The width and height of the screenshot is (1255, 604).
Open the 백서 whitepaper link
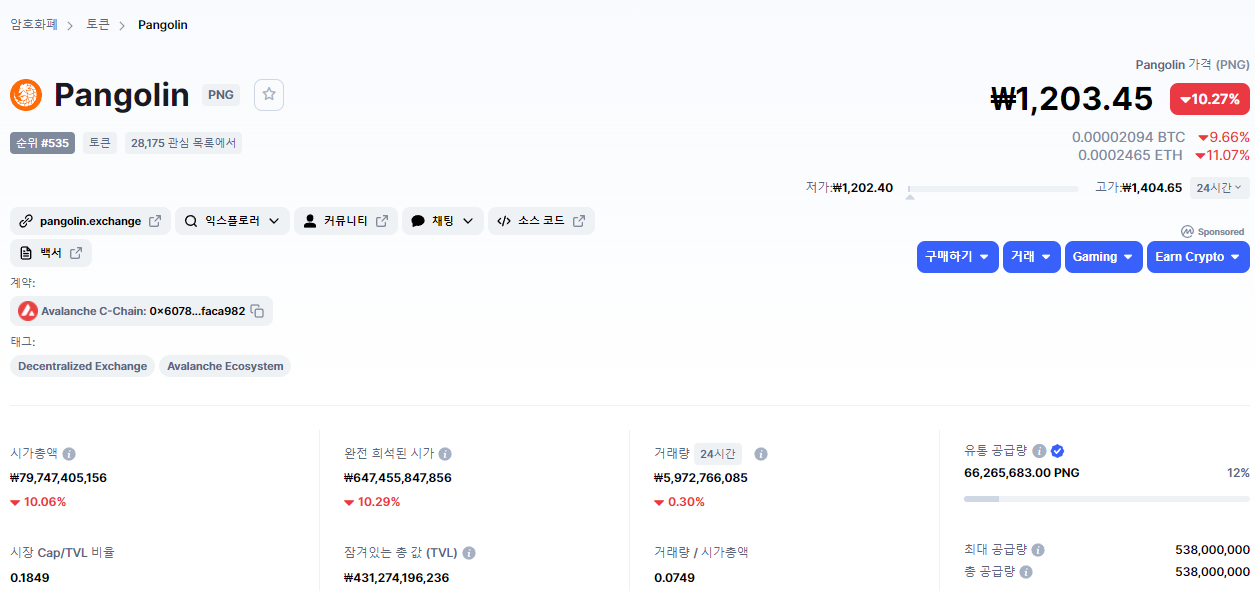pyautogui.click(x=51, y=254)
